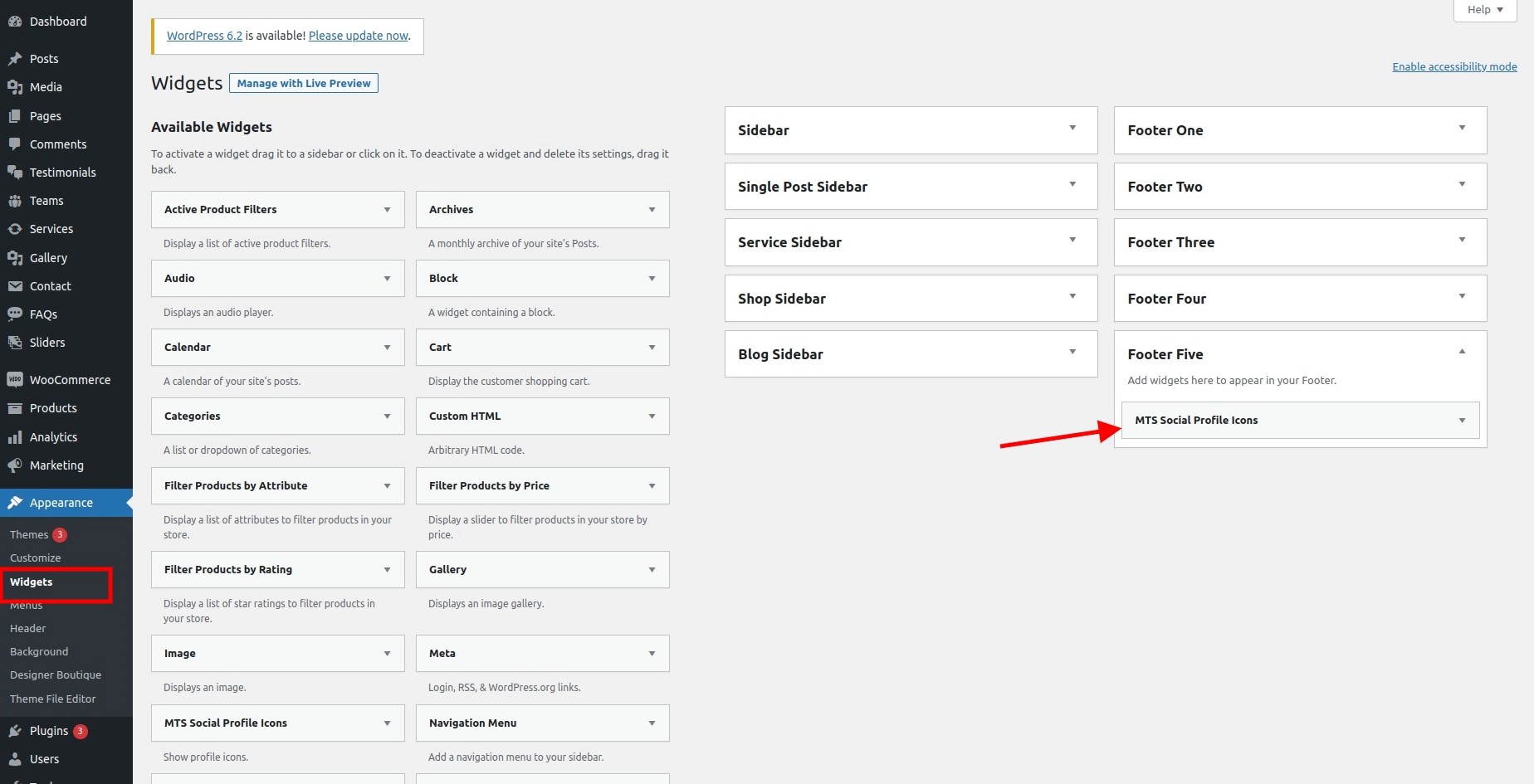Click the Services icon

[x=15, y=229]
